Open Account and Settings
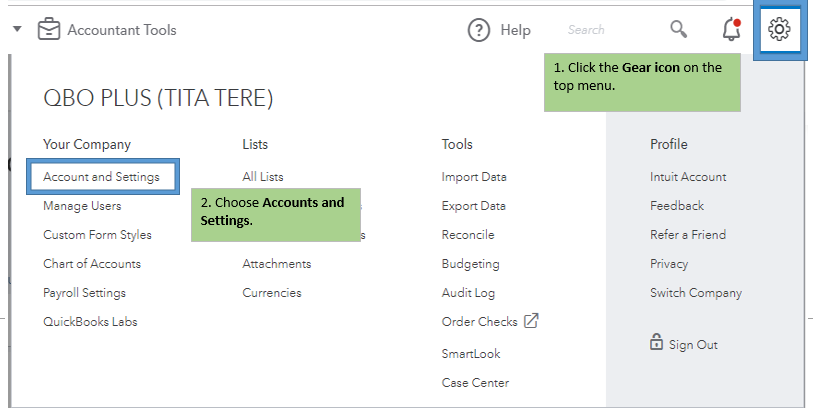Image resolution: width=813 pixels, height=408 pixels. coord(101,177)
